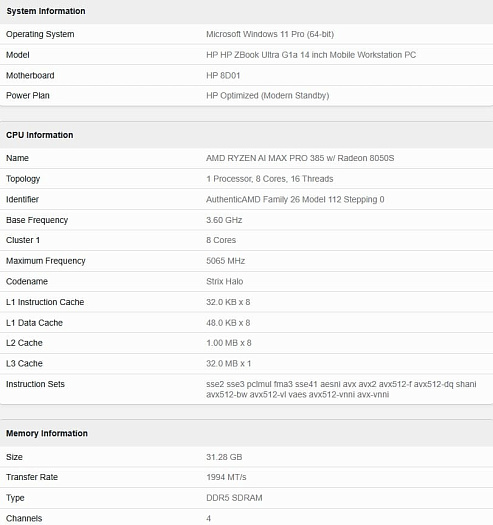Screen dimensions: 493x525
Task: Select the 5065 MHz maximum frequency value
Action: click(225, 261)
